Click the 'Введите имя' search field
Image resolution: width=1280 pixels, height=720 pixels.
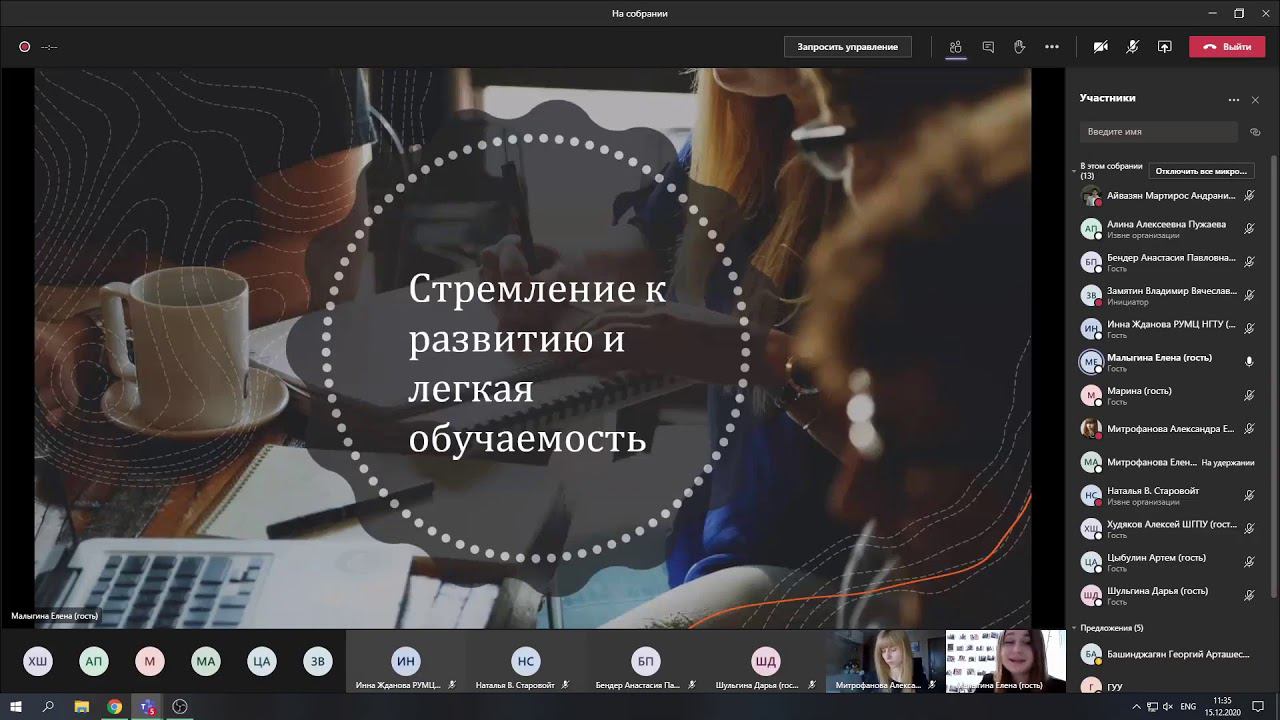point(1158,132)
